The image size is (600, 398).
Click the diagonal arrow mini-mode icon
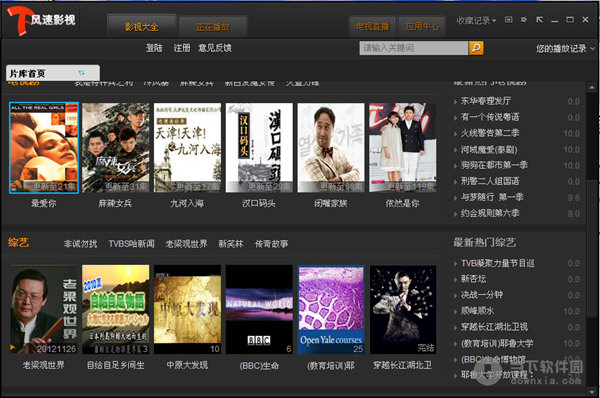pos(540,20)
